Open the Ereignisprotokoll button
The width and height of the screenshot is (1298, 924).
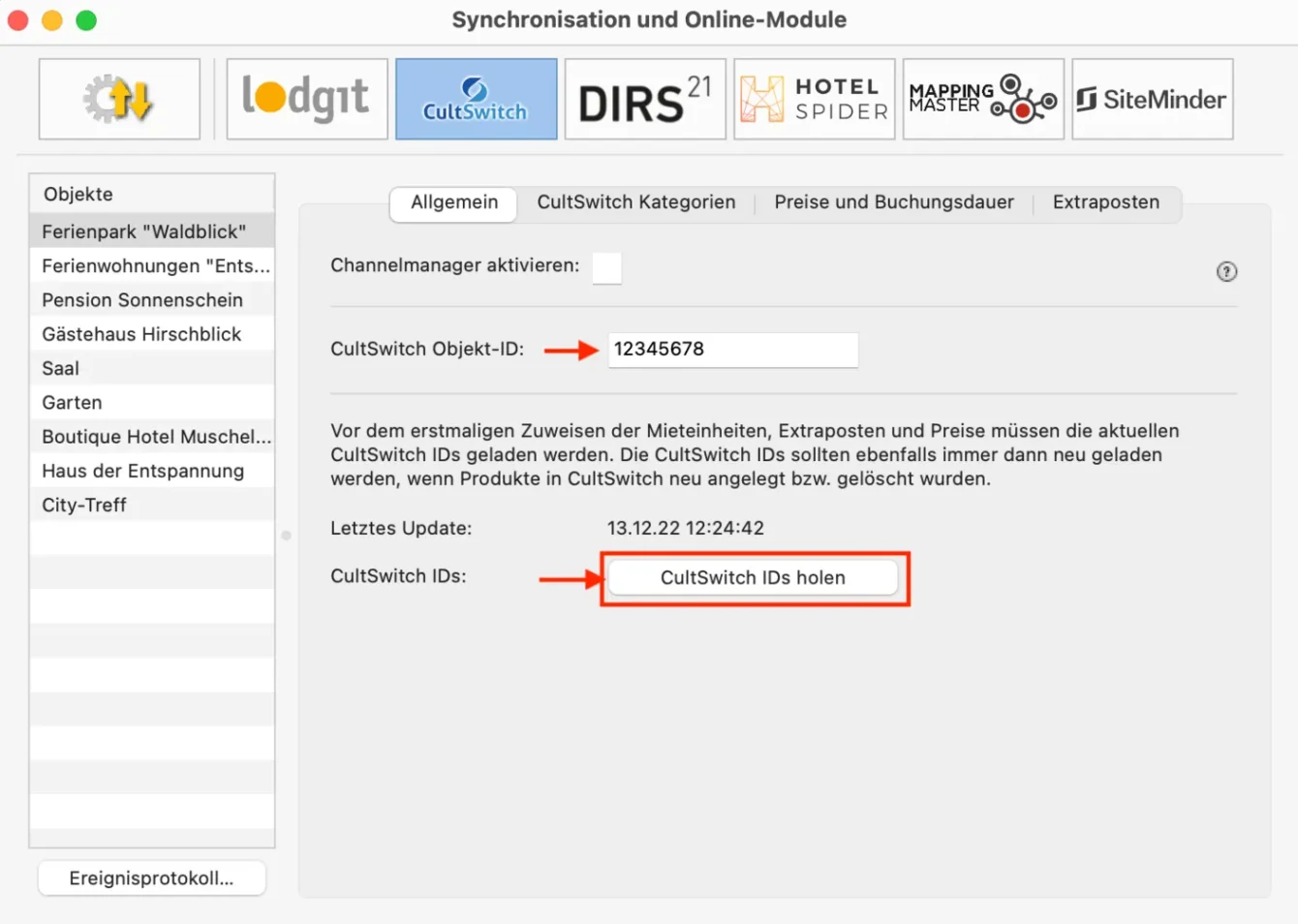point(151,878)
